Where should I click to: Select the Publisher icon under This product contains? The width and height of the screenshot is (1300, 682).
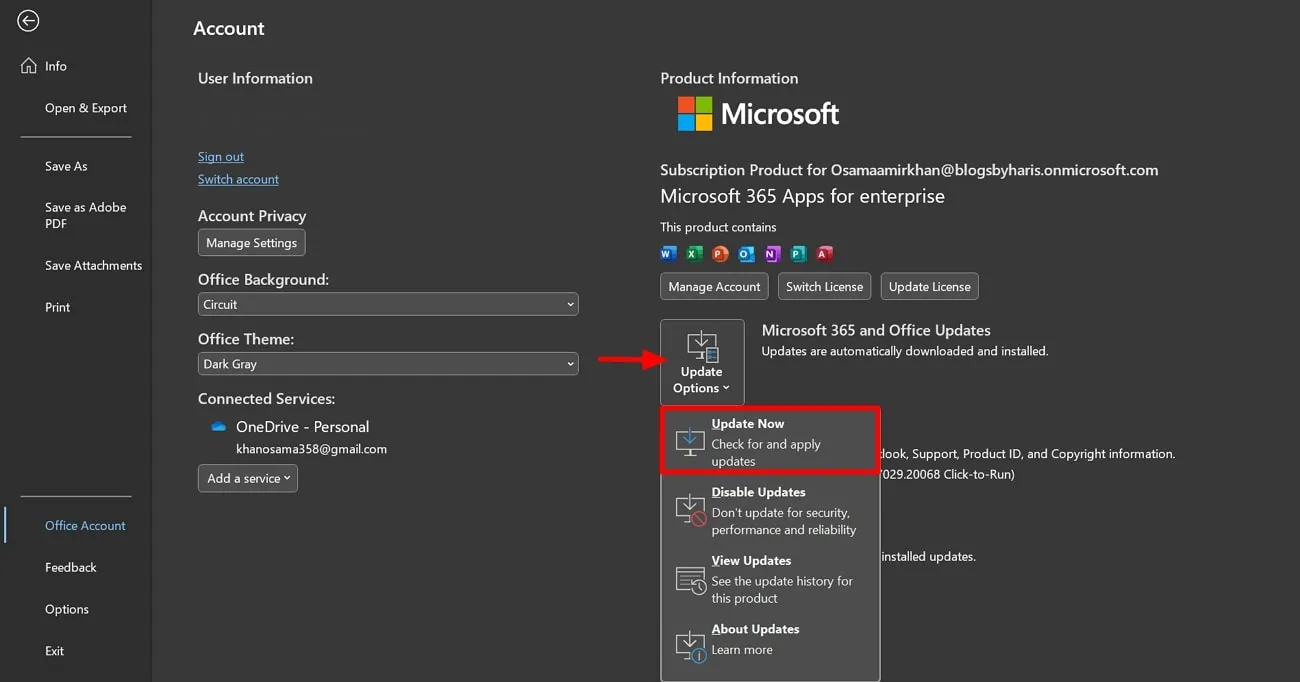tap(798, 253)
